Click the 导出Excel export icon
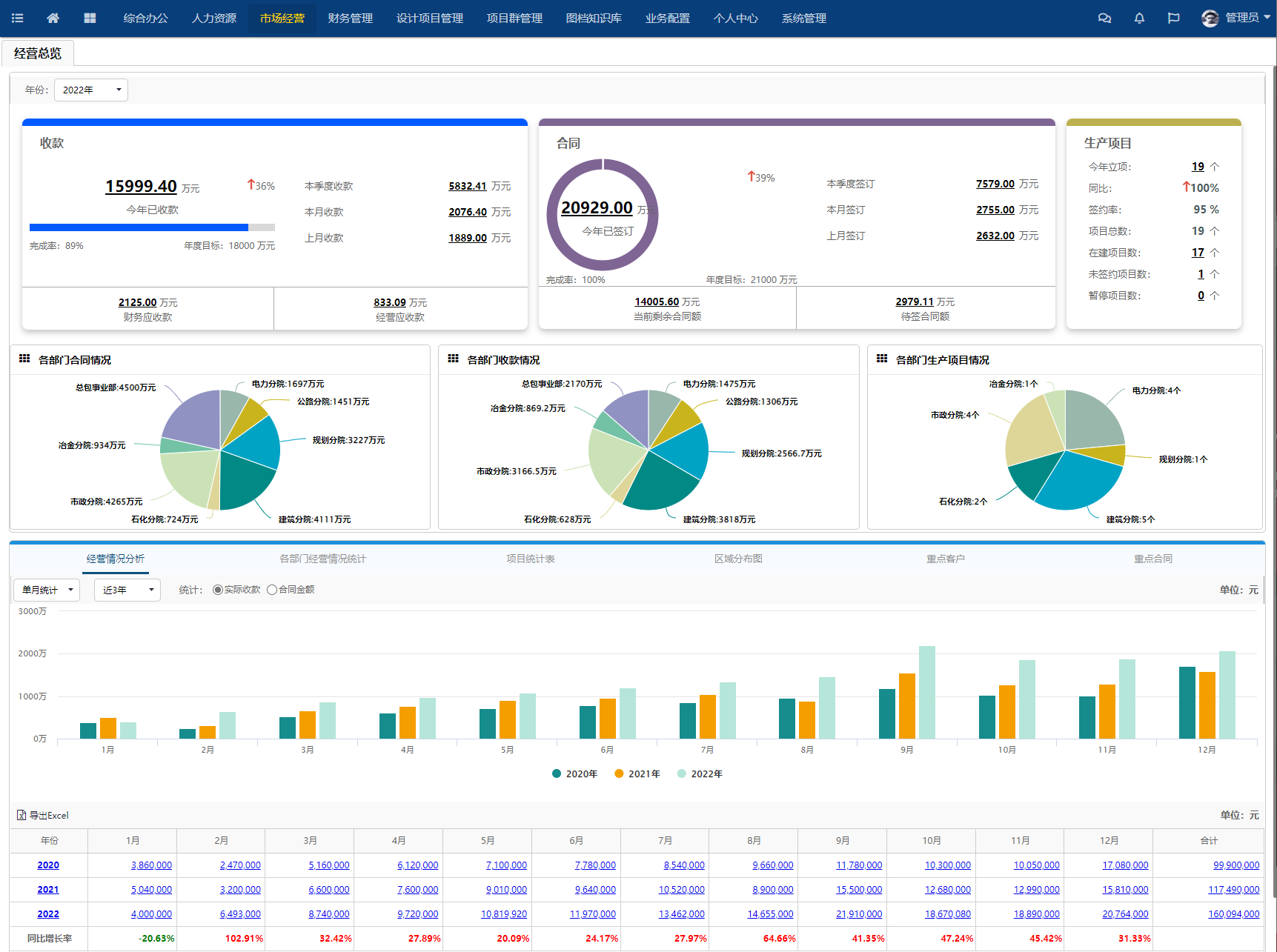 point(21,815)
